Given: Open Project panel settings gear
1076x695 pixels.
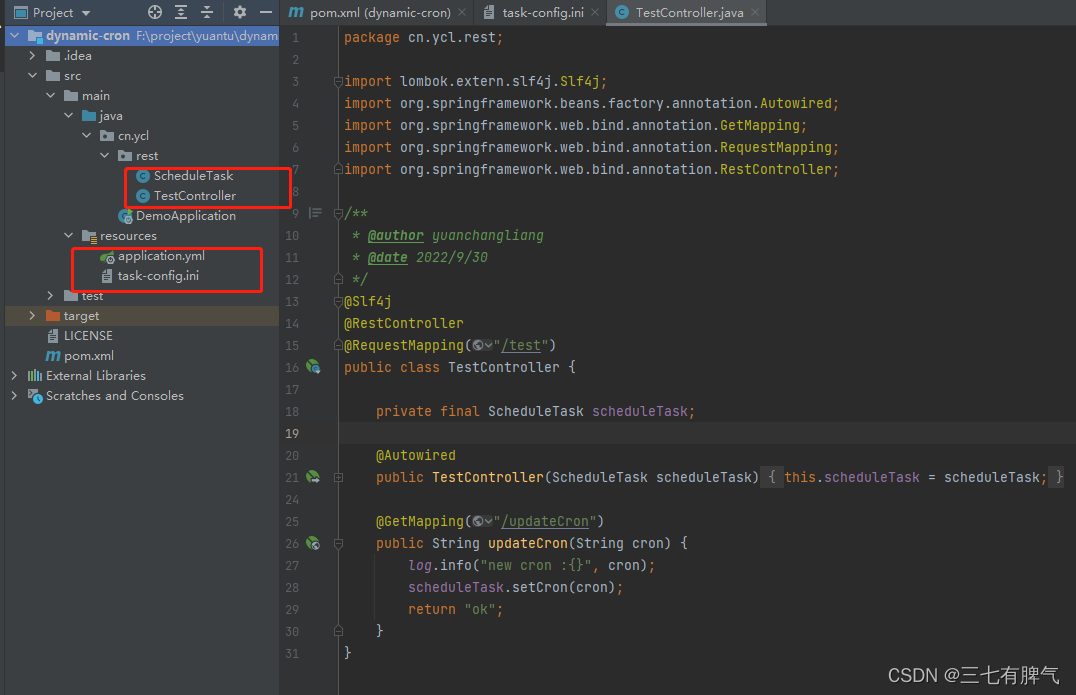Looking at the screenshot, I should click(x=240, y=13).
